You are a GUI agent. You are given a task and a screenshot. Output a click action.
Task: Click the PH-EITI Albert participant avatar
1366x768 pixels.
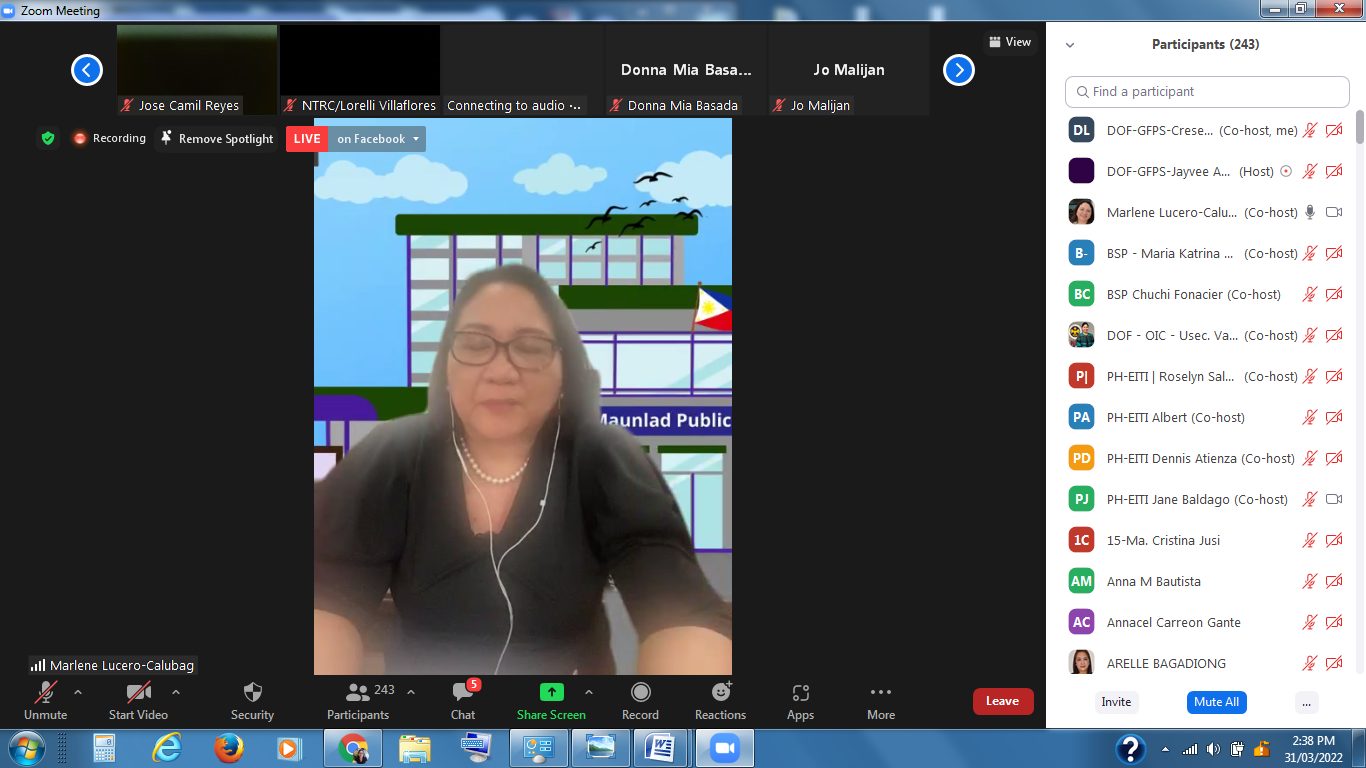[1081, 417]
